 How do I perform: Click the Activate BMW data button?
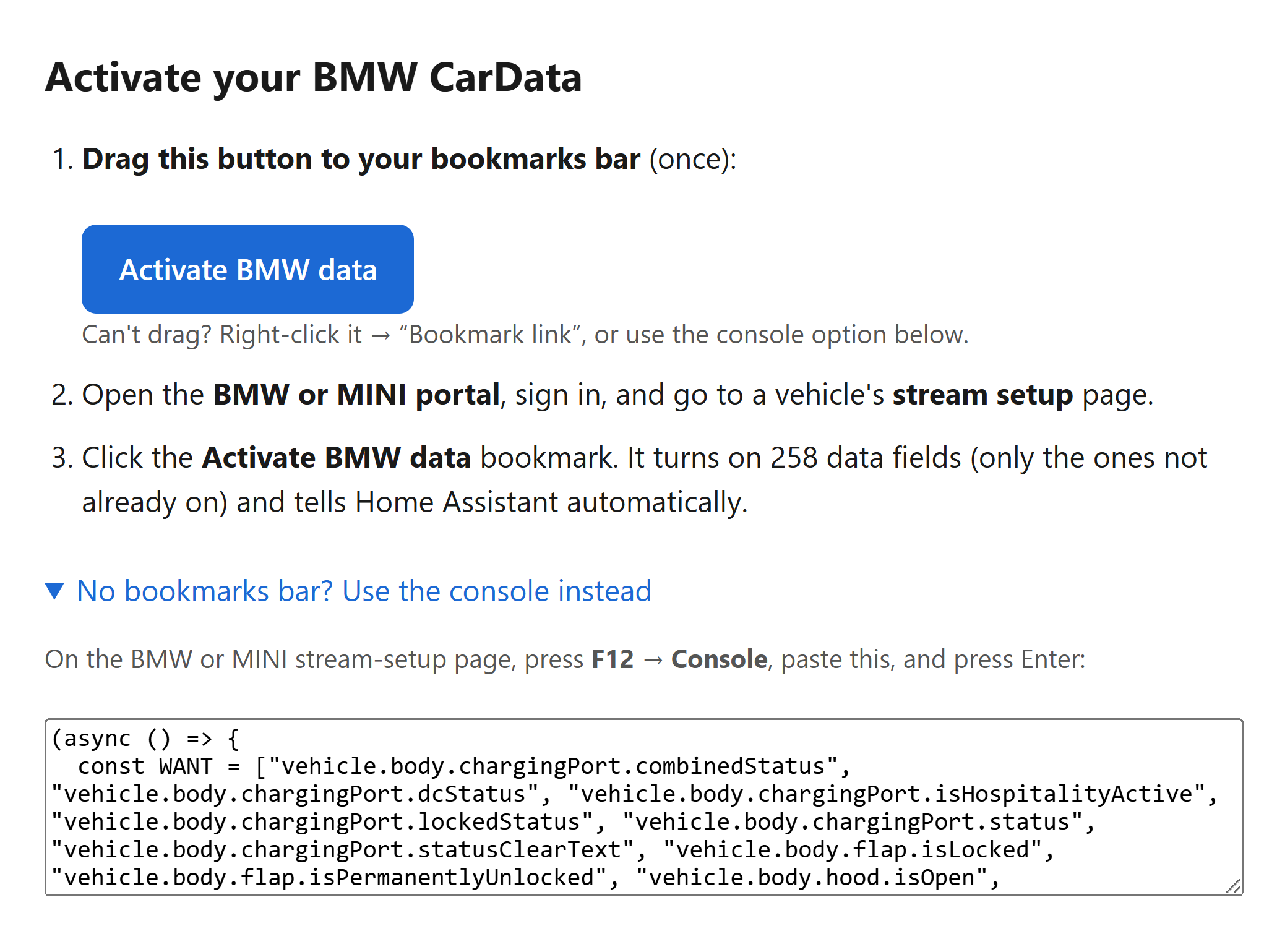coord(247,269)
